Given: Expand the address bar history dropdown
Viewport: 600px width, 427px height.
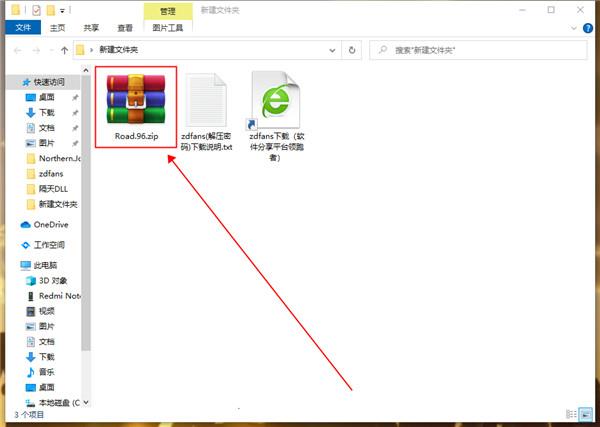Looking at the screenshot, I should tap(332, 50).
